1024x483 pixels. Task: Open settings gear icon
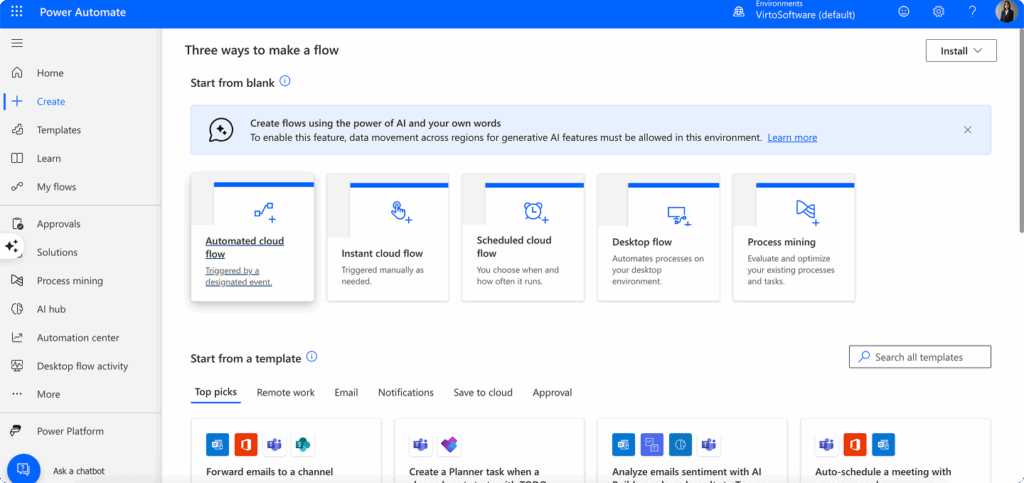938,12
